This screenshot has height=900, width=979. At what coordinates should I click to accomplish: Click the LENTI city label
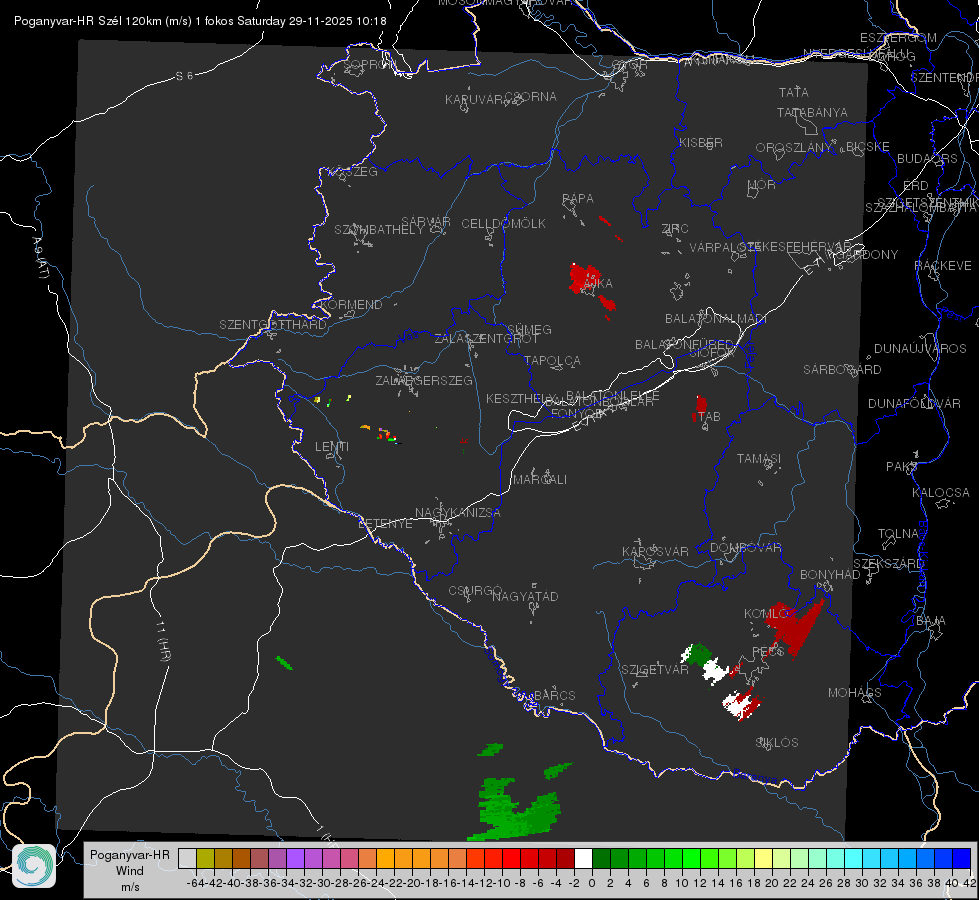332,447
